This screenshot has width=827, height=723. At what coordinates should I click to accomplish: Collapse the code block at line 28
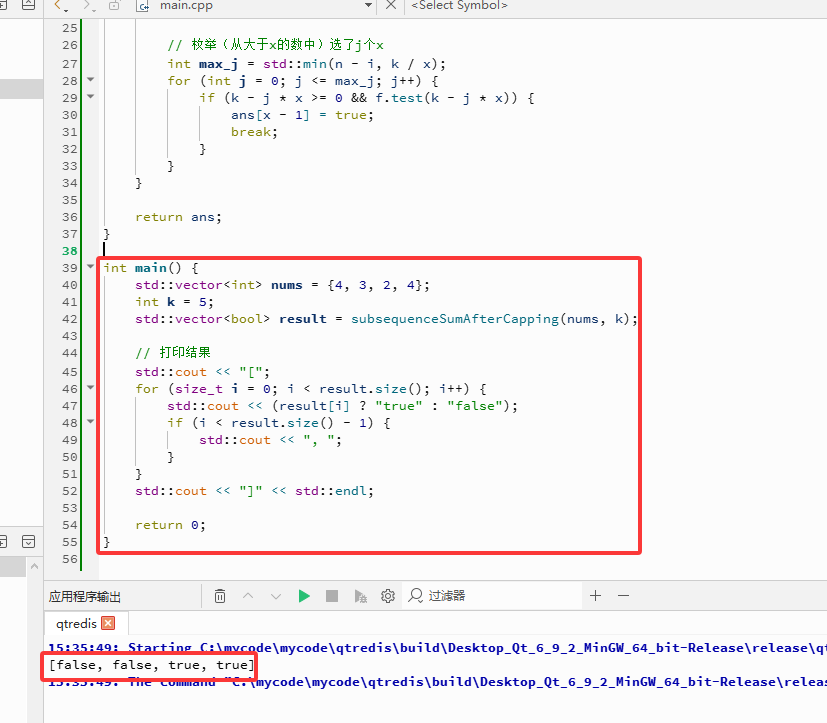point(90,80)
